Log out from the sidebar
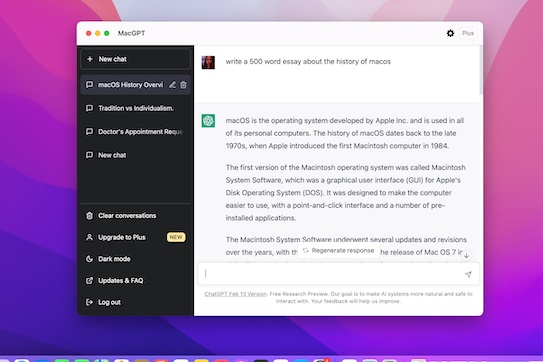The height and width of the screenshot is (362, 543). pyautogui.click(x=135, y=302)
